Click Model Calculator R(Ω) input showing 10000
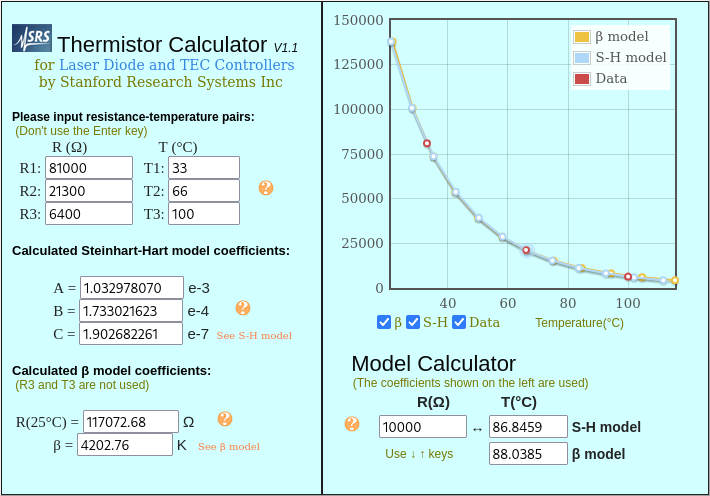Viewport: 710px width, 496px height. [x=422, y=427]
